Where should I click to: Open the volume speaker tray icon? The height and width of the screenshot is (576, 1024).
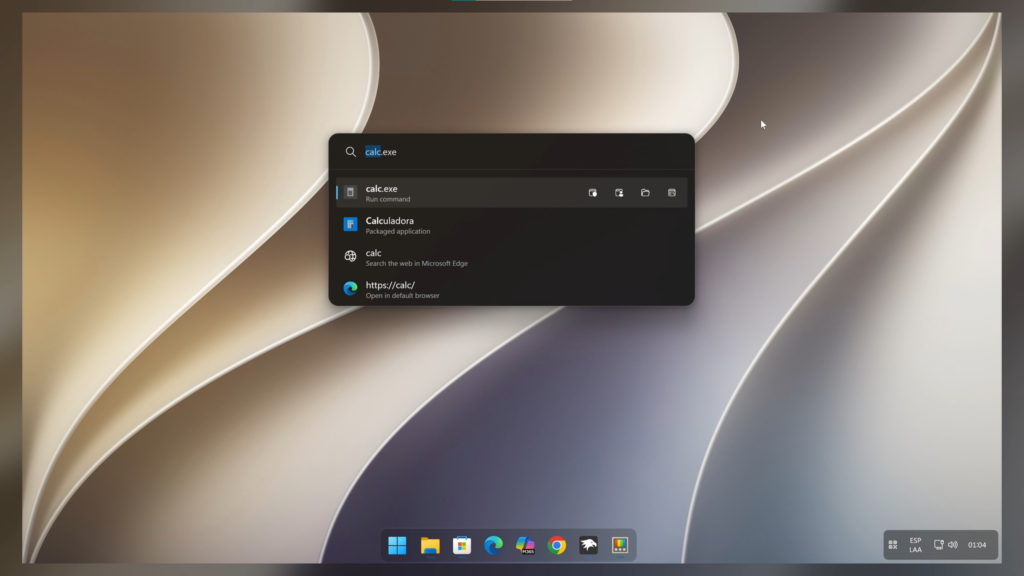pyautogui.click(x=953, y=545)
